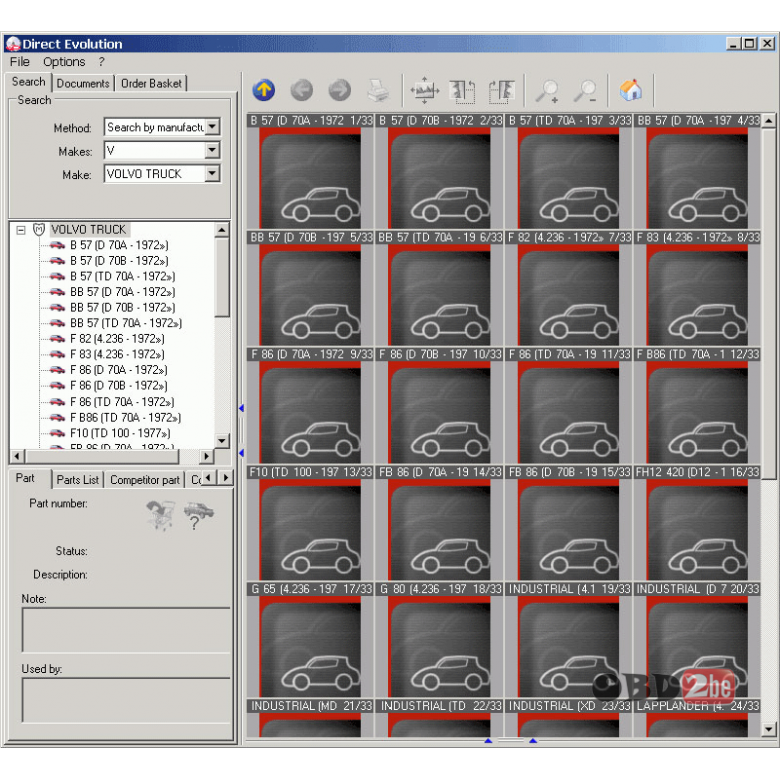
Task: Click the thumbnail grid scroll down arrow
Action: point(769,730)
